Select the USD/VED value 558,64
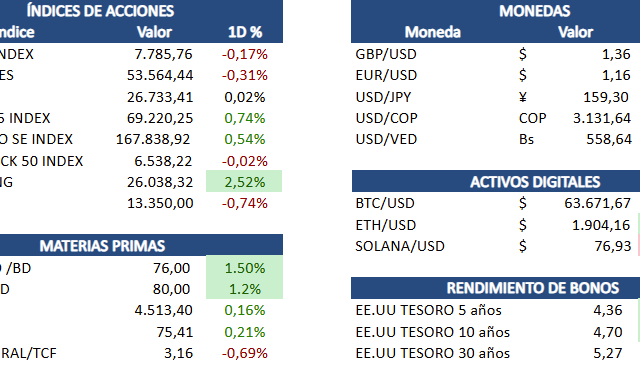This screenshot has width=640, height=365. click(x=609, y=139)
